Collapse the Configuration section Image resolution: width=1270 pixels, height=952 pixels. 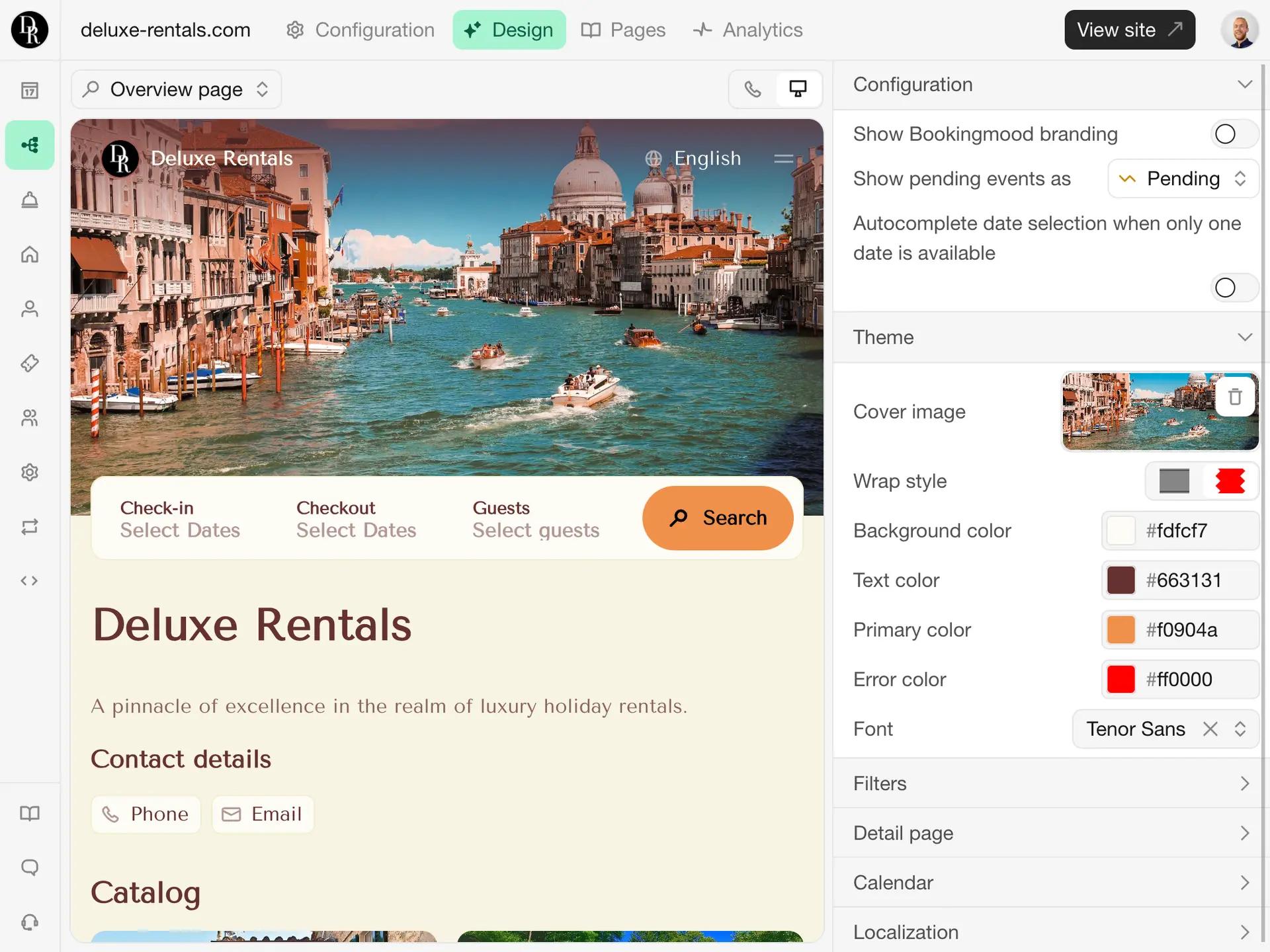tap(1052, 85)
